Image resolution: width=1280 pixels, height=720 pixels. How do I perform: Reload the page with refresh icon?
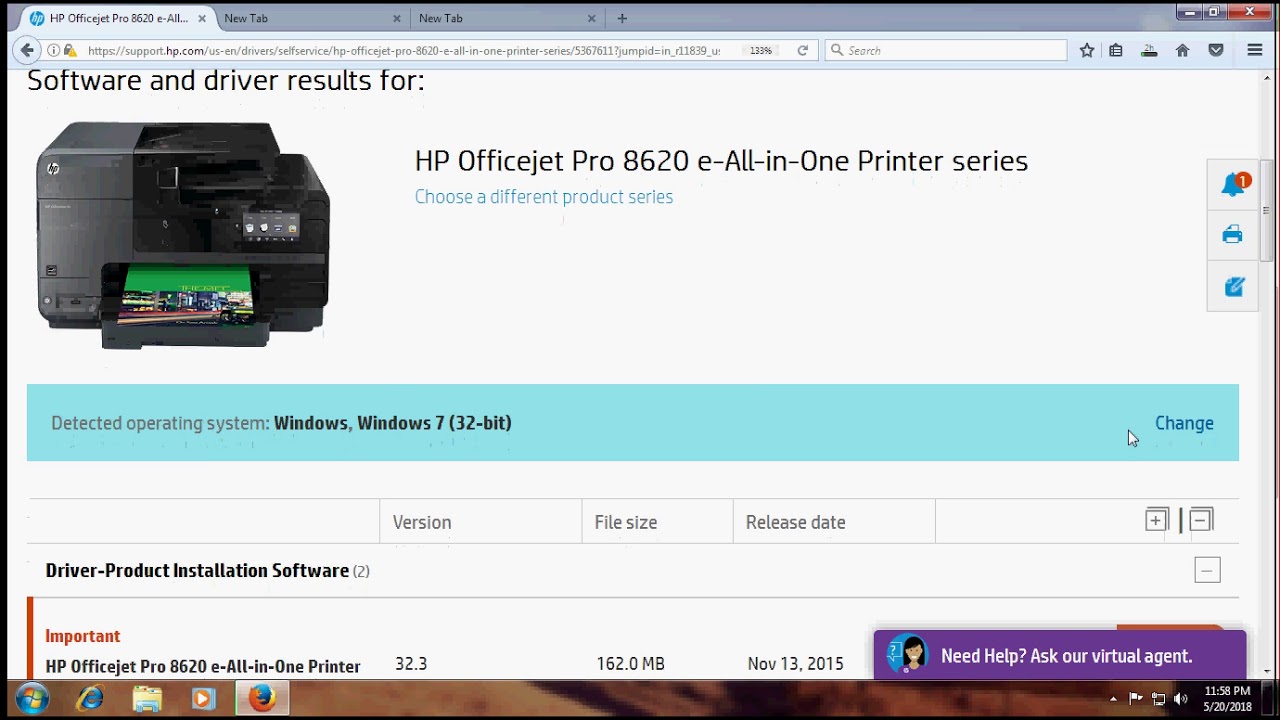click(x=802, y=50)
